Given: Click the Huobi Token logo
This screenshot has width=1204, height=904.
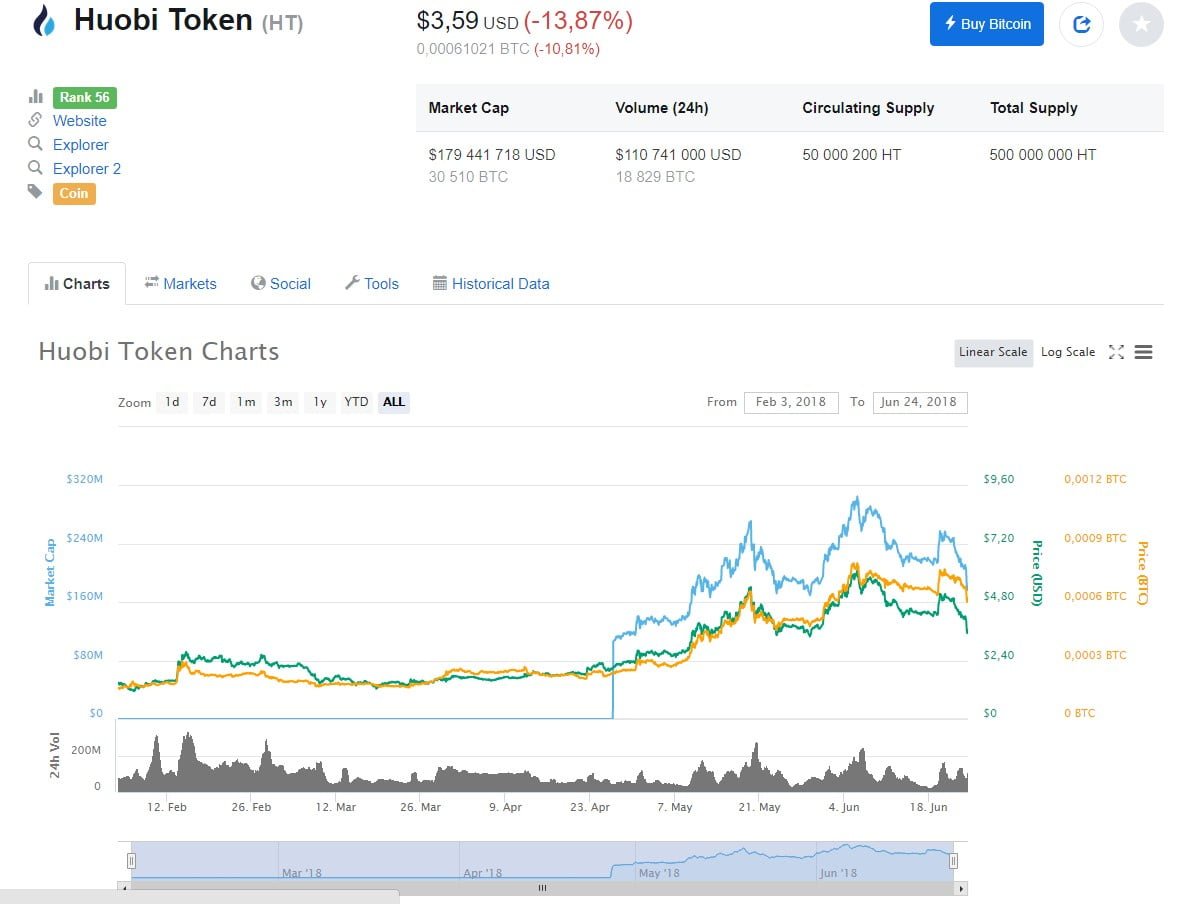Looking at the screenshot, I should (x=41, y=21).
